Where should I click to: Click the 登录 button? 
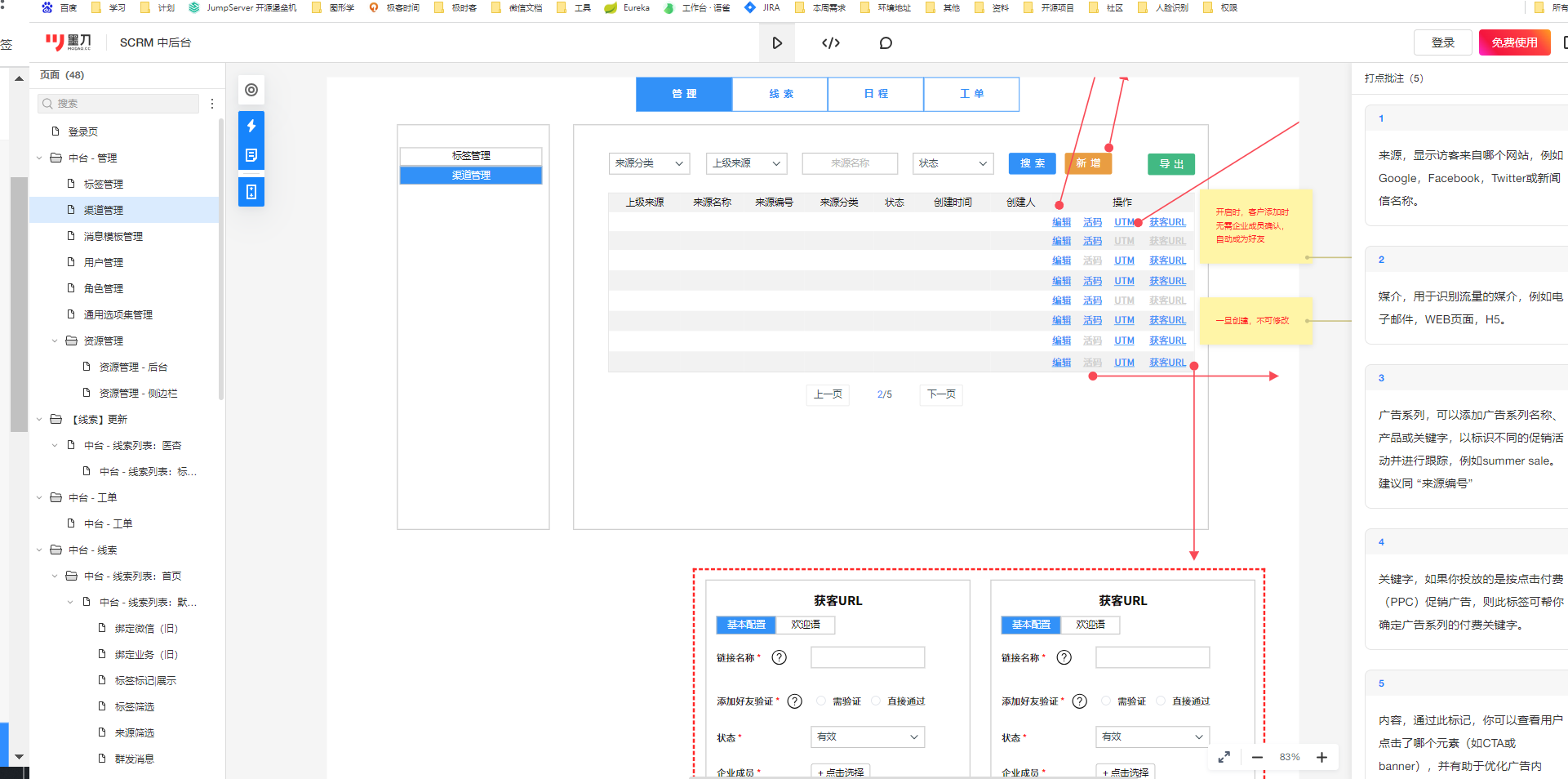pos(1443,42)
